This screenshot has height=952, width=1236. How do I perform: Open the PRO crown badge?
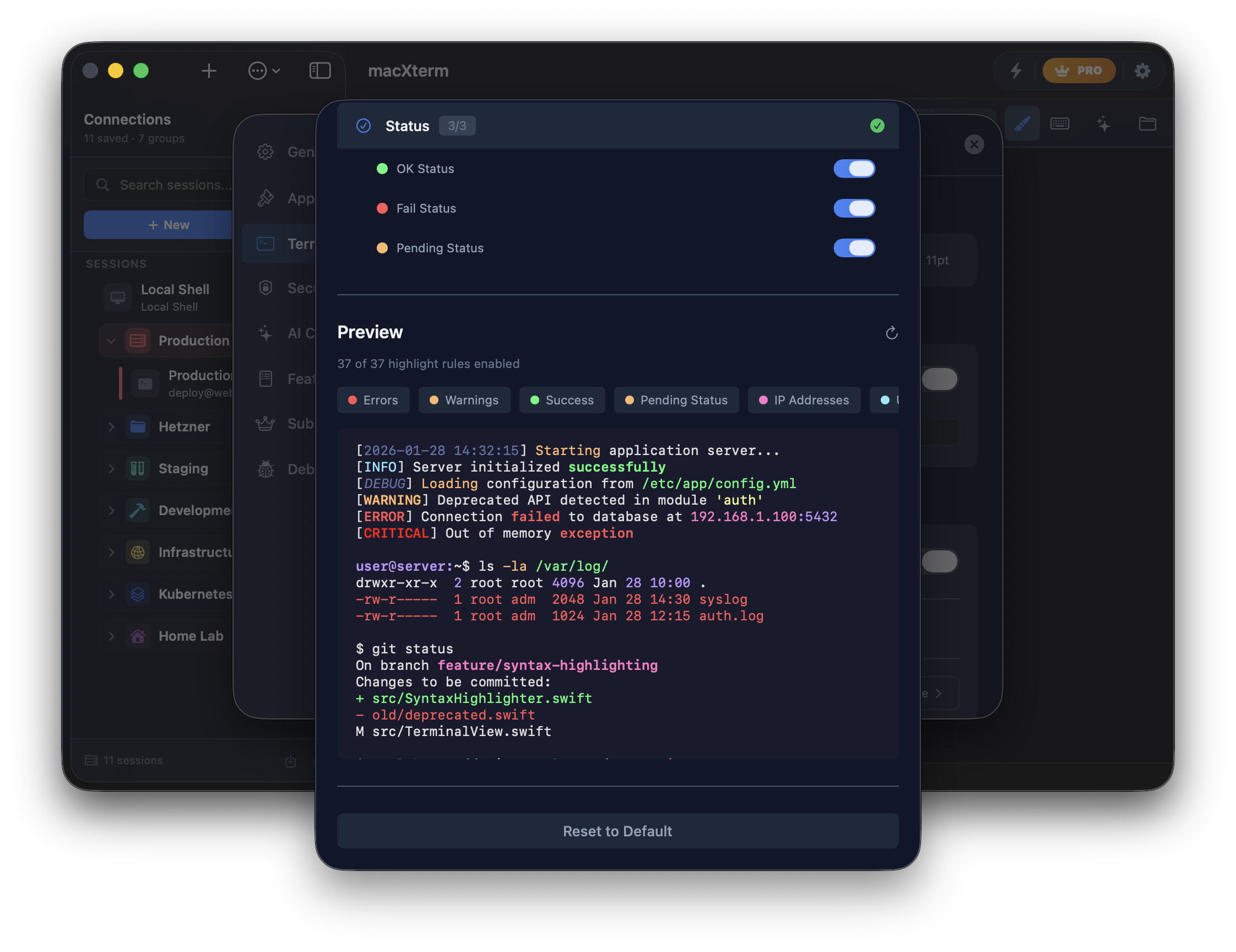pos(1078,71)
